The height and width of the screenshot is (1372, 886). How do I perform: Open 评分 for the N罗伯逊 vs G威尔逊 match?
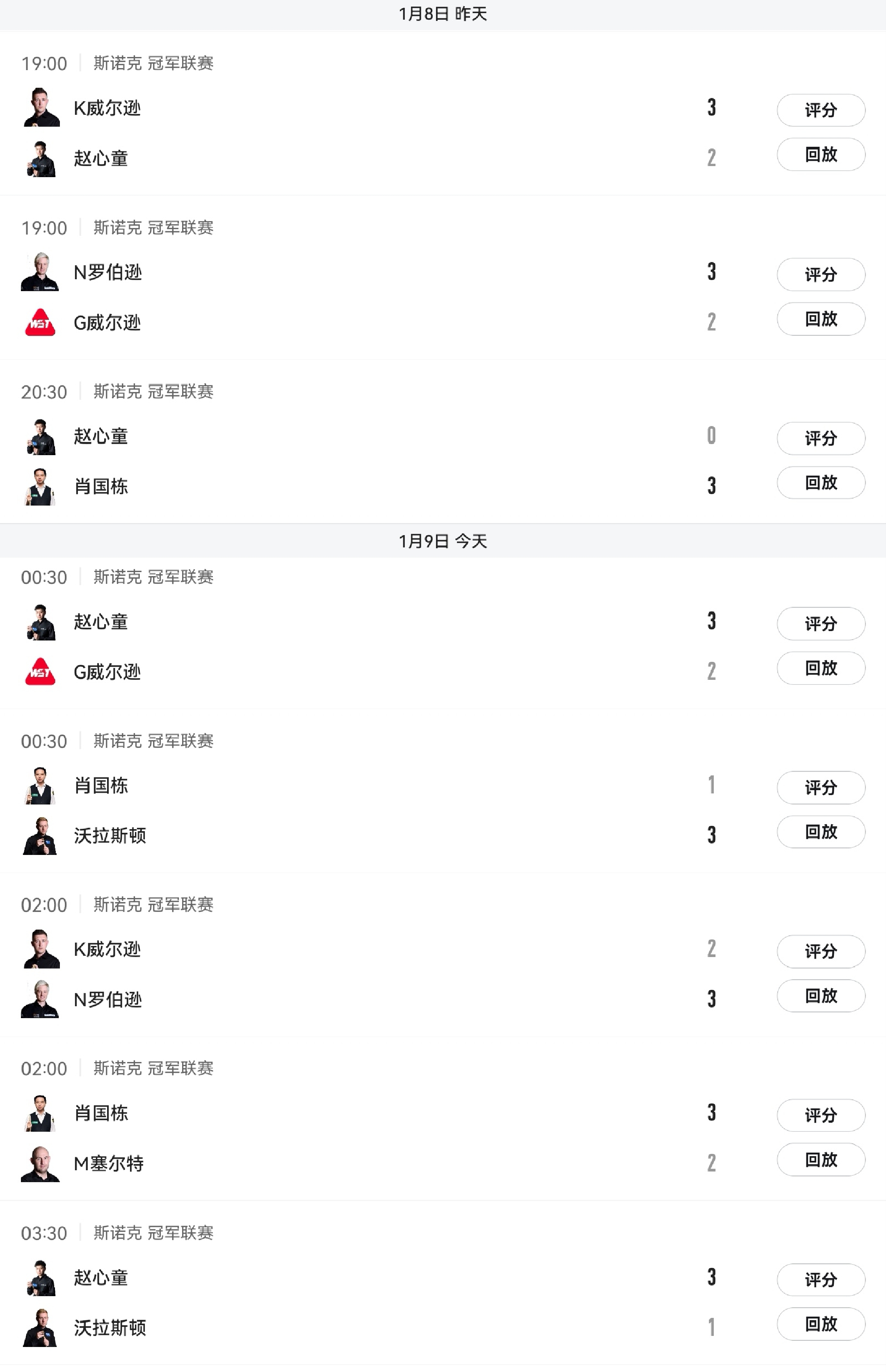click(820, 274)
